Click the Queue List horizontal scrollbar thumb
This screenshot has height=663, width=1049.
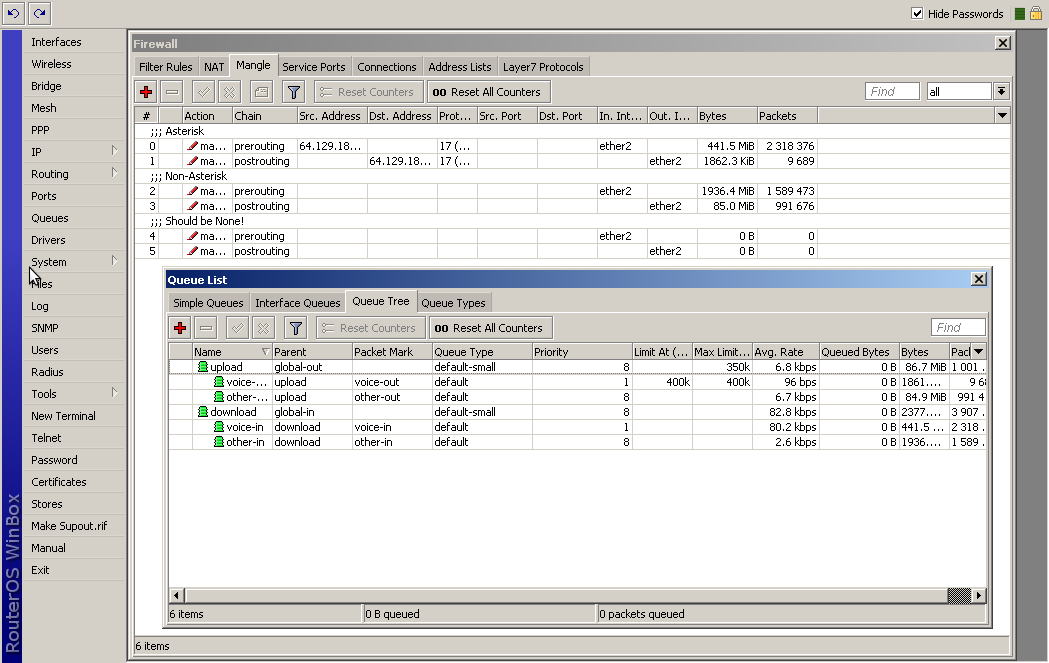[958, 595]
